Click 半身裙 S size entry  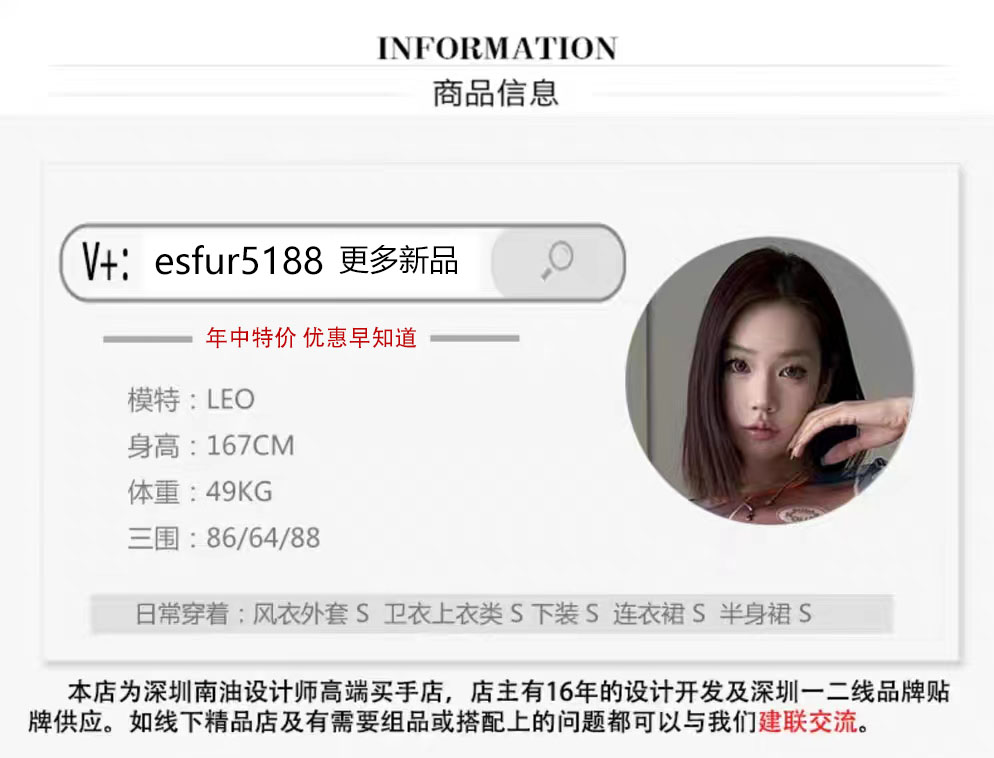coord(765,613)
